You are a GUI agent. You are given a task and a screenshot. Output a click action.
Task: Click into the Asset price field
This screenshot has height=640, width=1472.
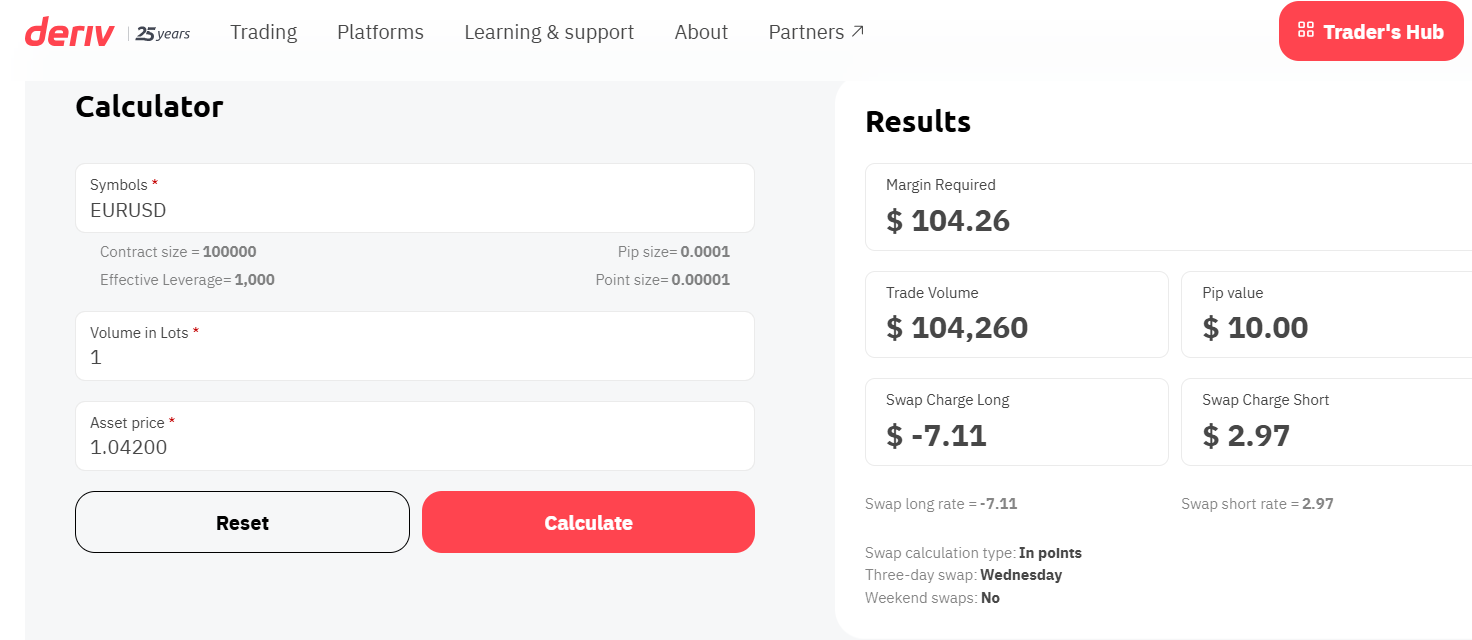(414, 436)
